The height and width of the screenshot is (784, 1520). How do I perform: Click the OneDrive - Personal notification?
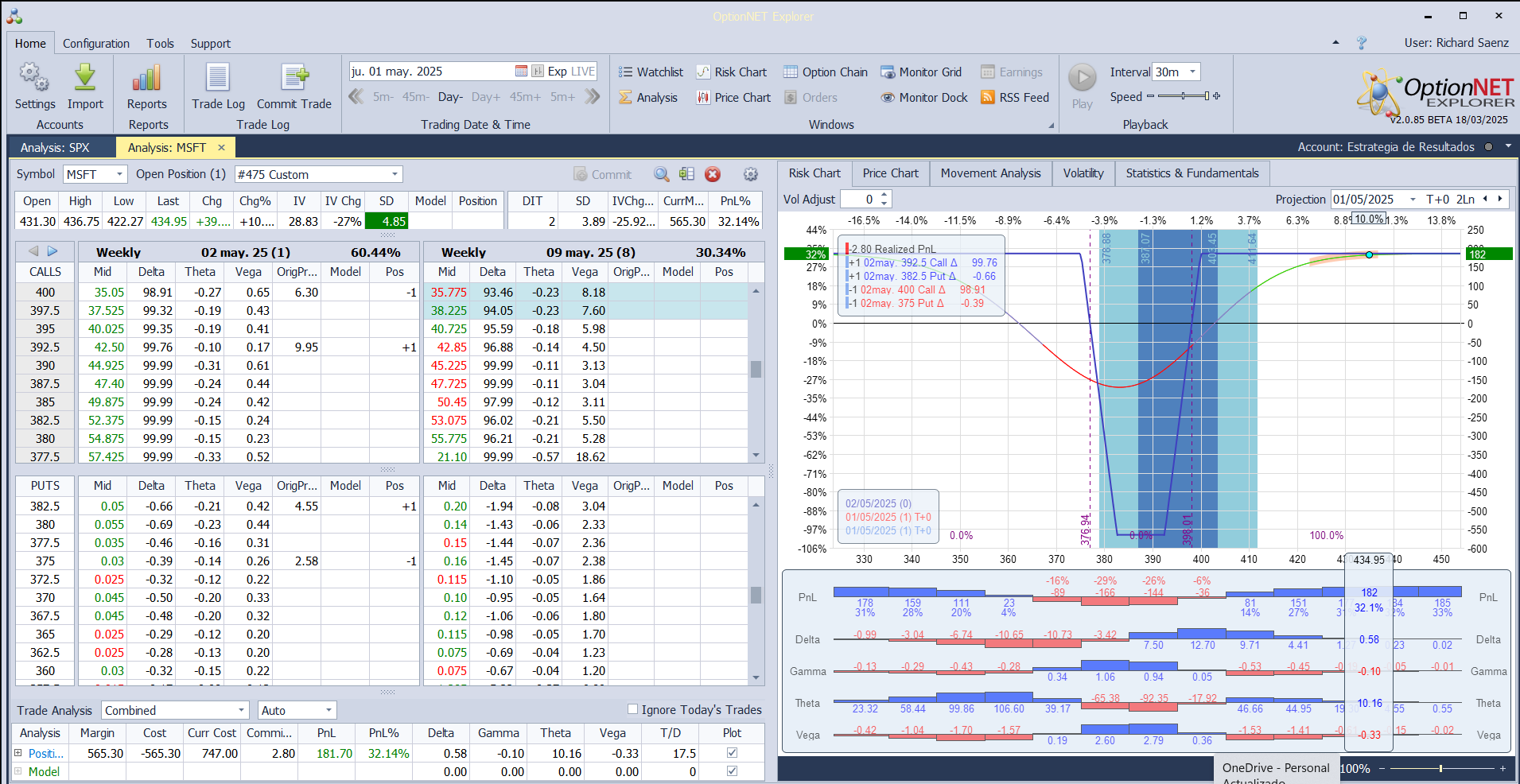click(x=1276, y=768)
